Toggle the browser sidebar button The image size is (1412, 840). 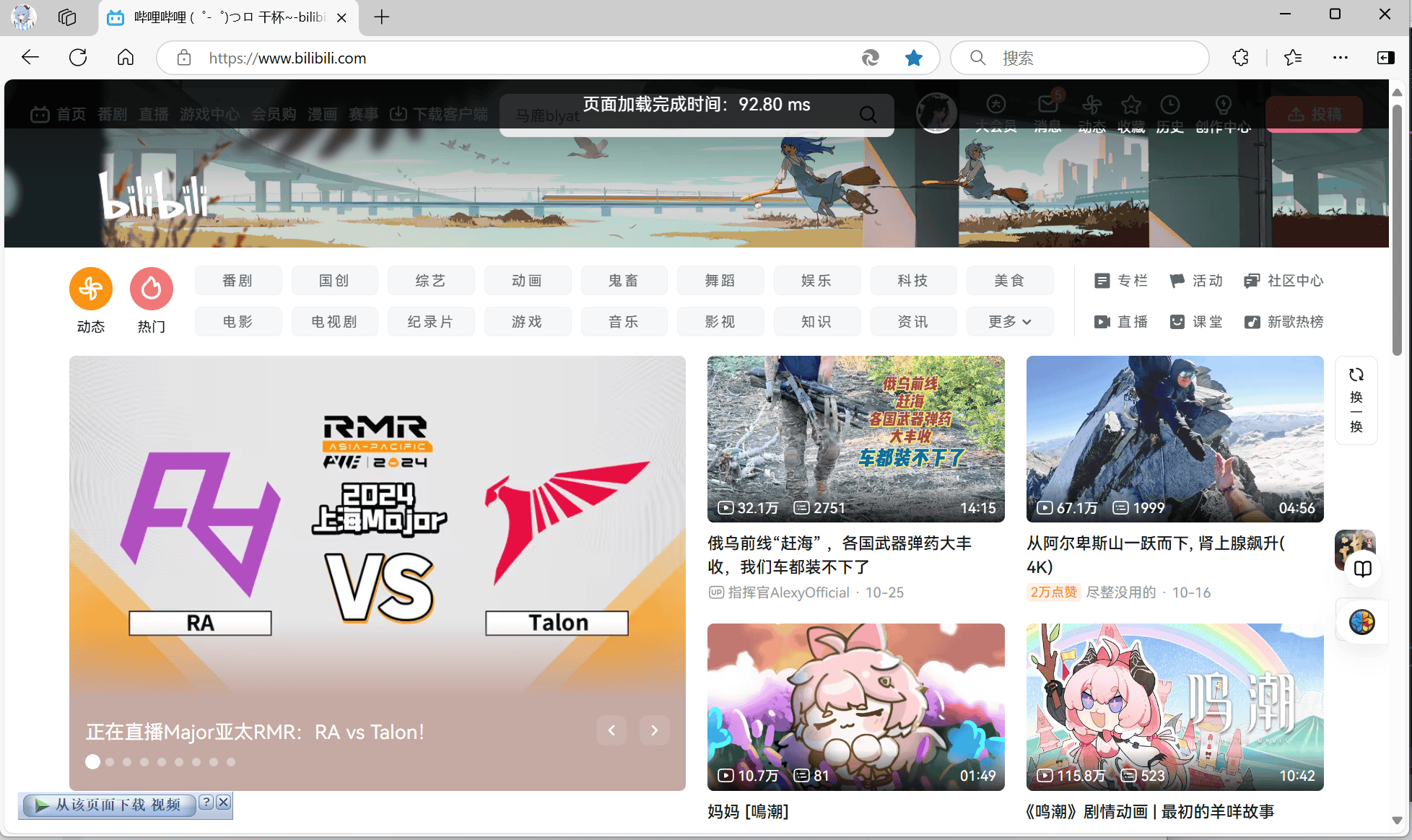[1386, 58]
